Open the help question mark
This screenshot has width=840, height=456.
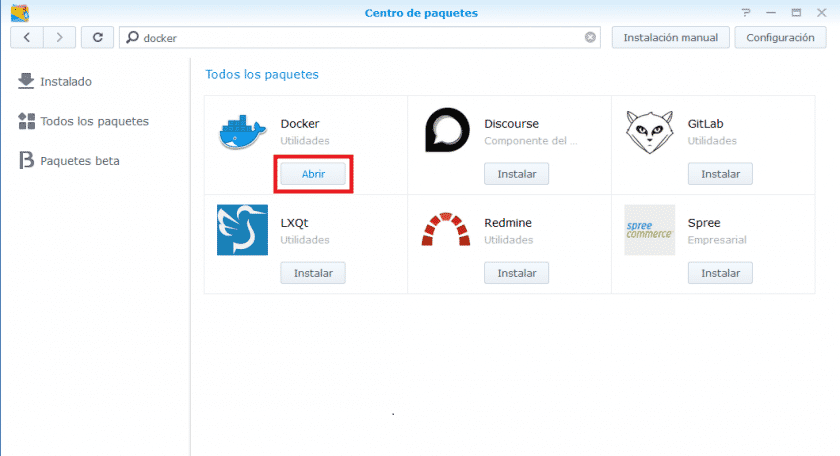click(x=746, y=13)
